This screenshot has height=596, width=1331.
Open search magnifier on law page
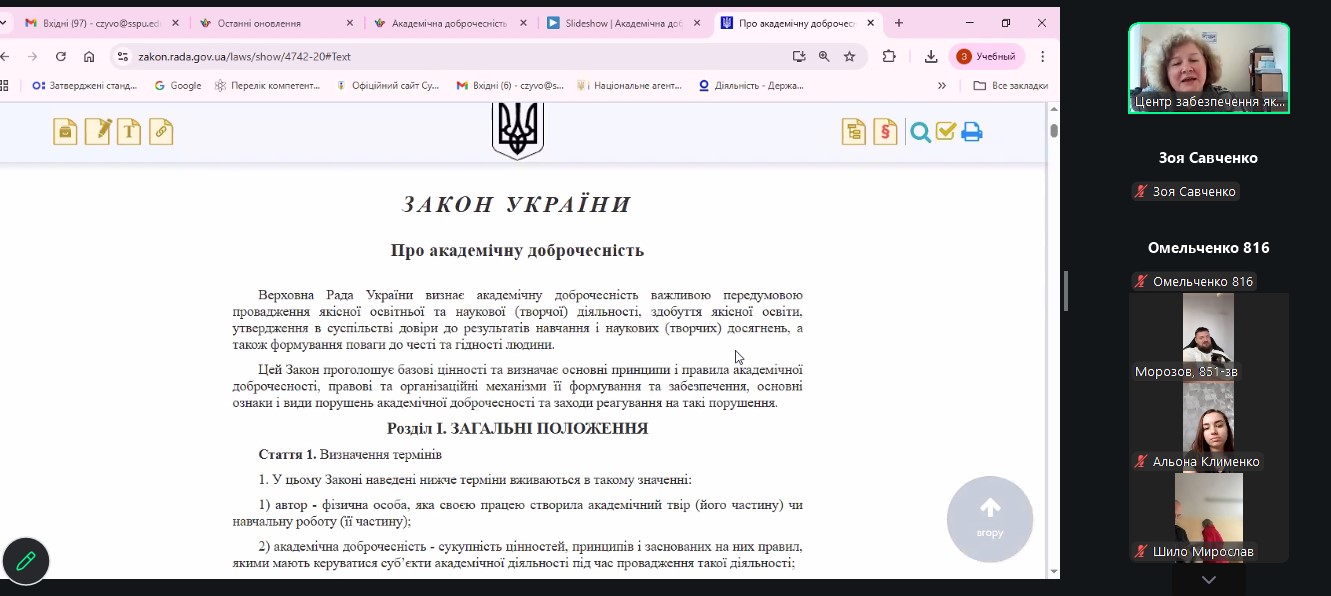[920, 132]
